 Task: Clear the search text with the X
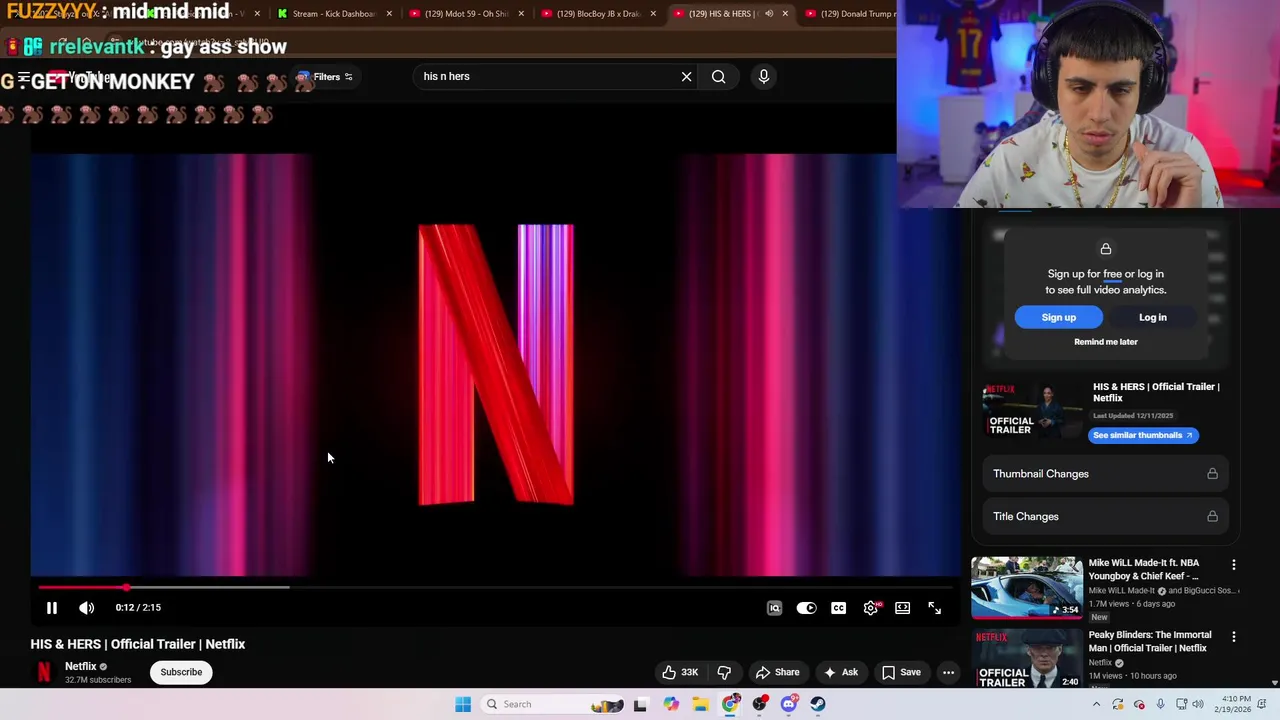tap(686, 76)
